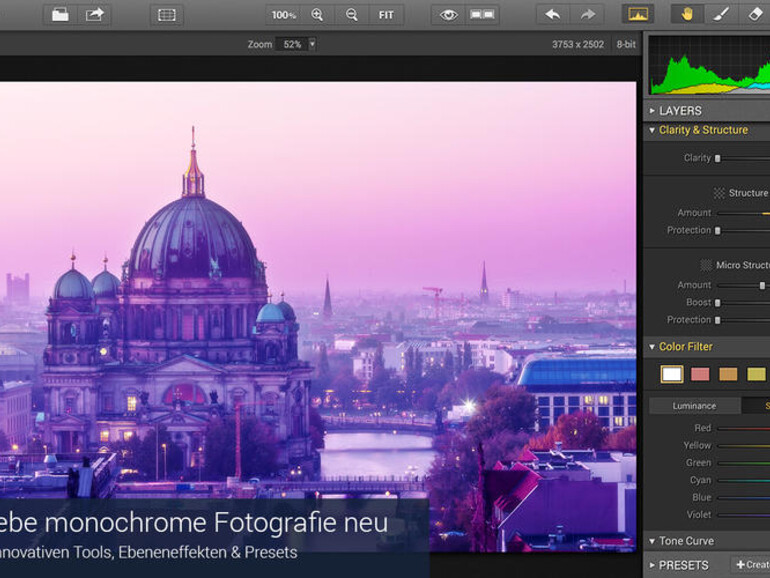This screenshot has width=770, height=578.
Task: Select the eraser tool
Action: click(x=755, y=15)
